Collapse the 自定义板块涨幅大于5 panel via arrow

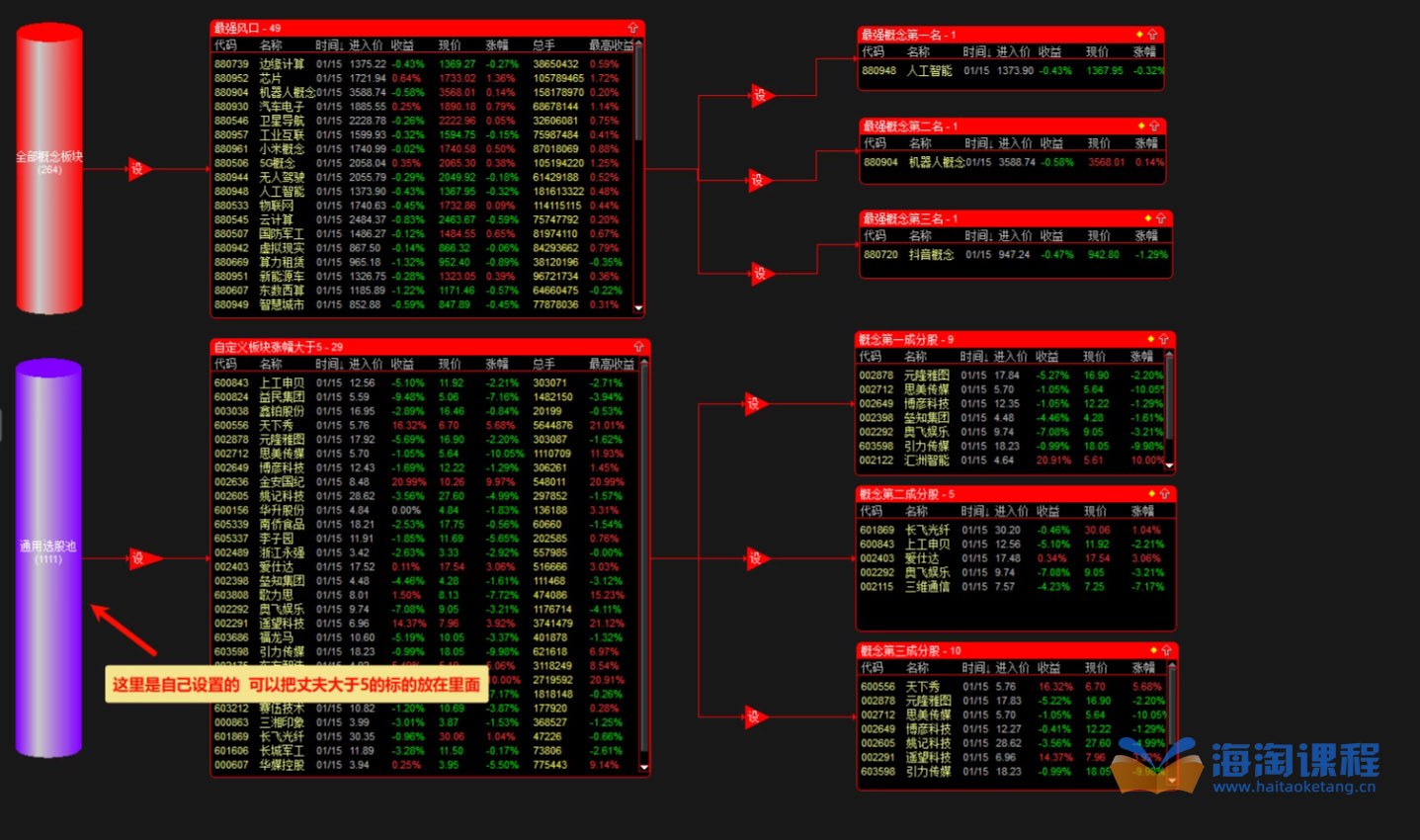coord(638,347)
